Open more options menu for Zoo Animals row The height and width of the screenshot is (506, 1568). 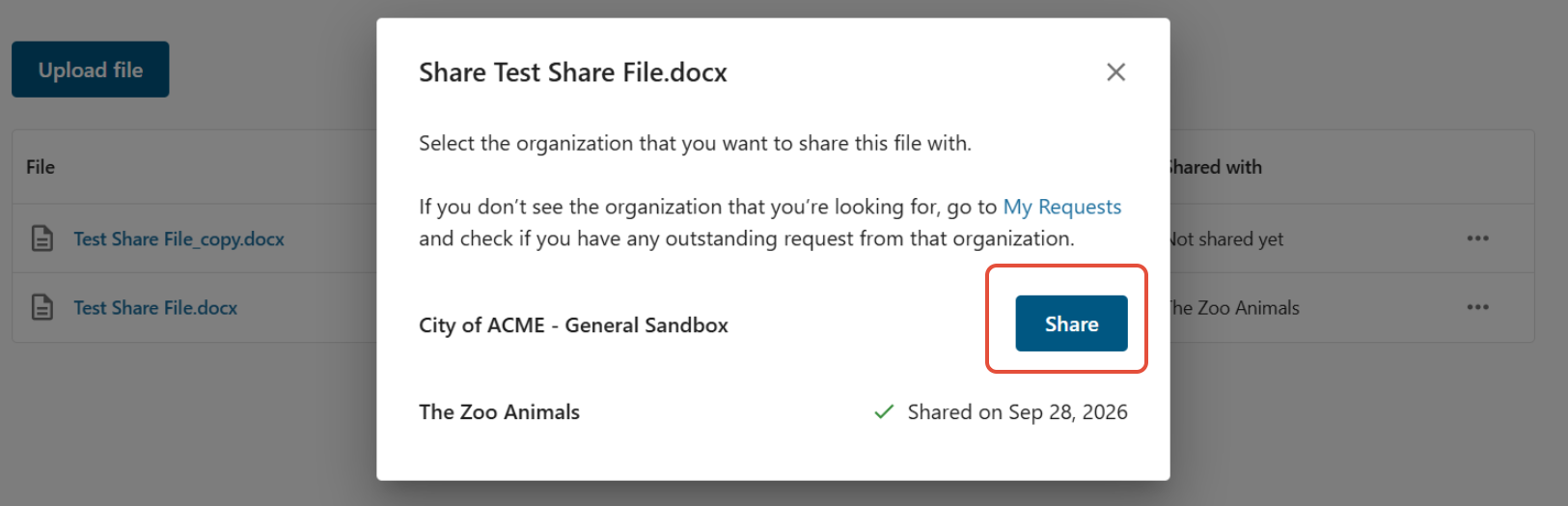point(1477,307)
